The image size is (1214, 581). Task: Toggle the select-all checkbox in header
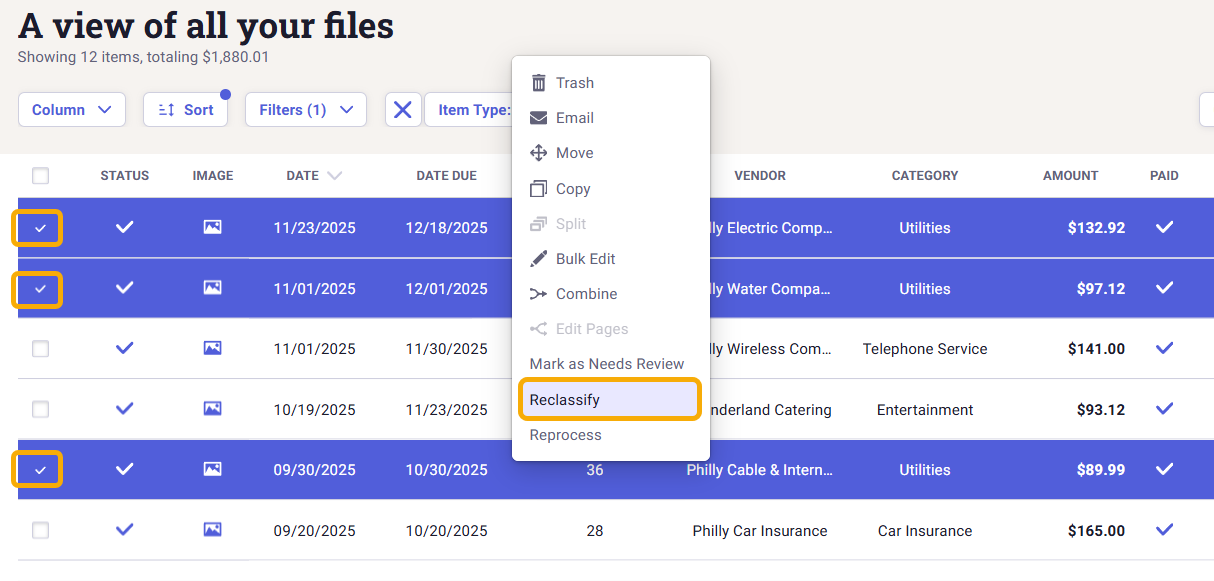(40, 176)
